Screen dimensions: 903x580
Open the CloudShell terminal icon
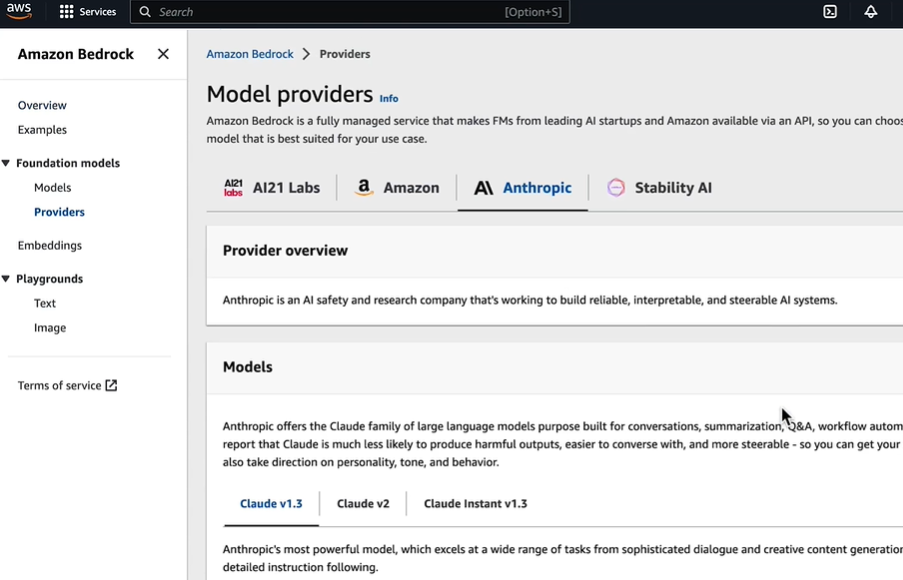click(830, 12)
